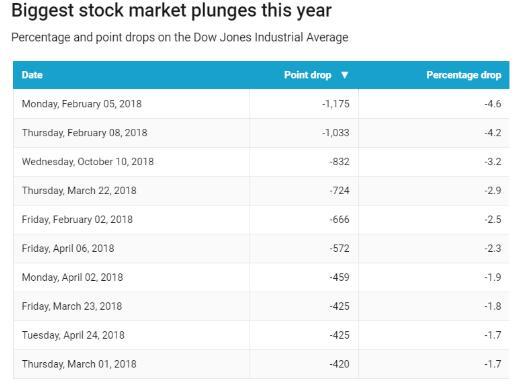Click the Dow Jones Industrial Average subtitle

point(271,37)
